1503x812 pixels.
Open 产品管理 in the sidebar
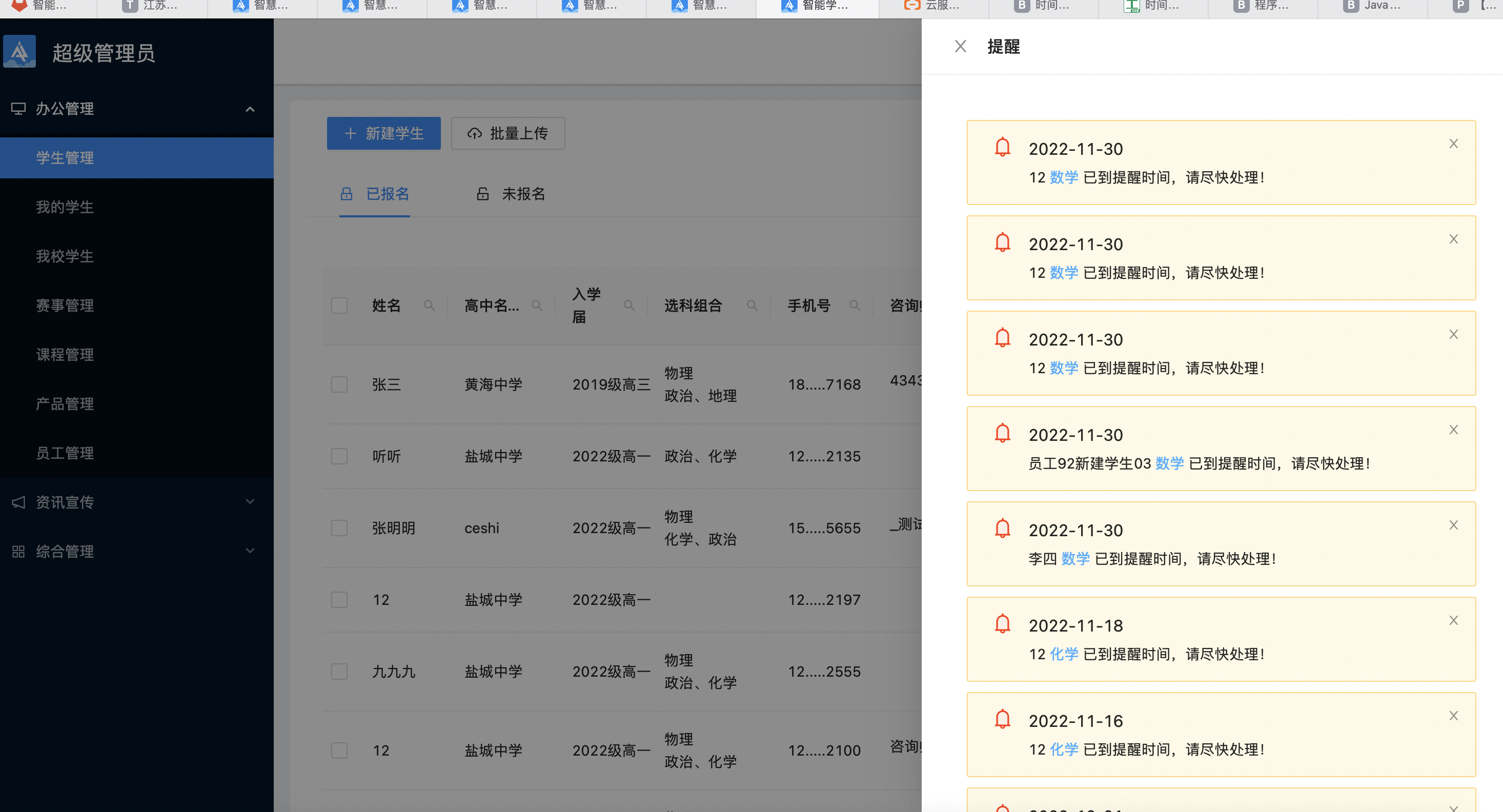point(136,403)
